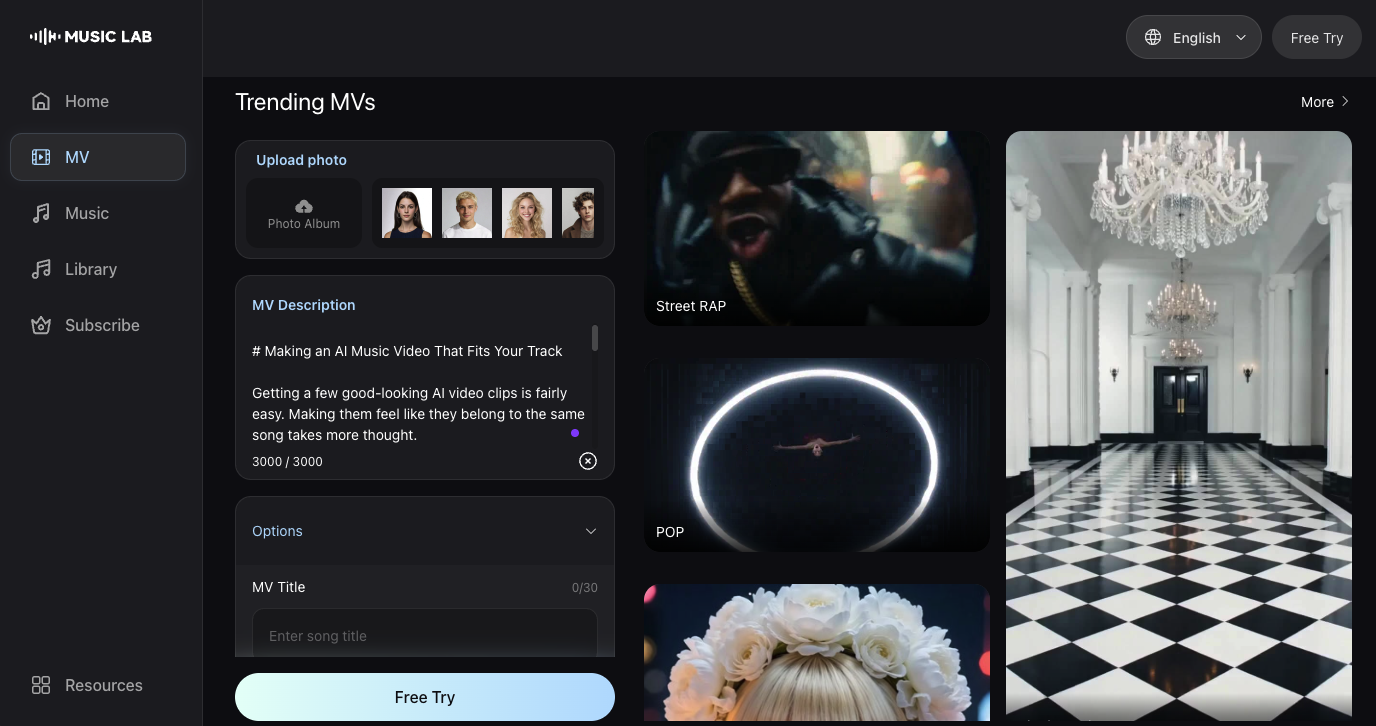Viewport: 1376px width, 726px height.
Task: Go to the Home page
Action: (x=98, y=101)
